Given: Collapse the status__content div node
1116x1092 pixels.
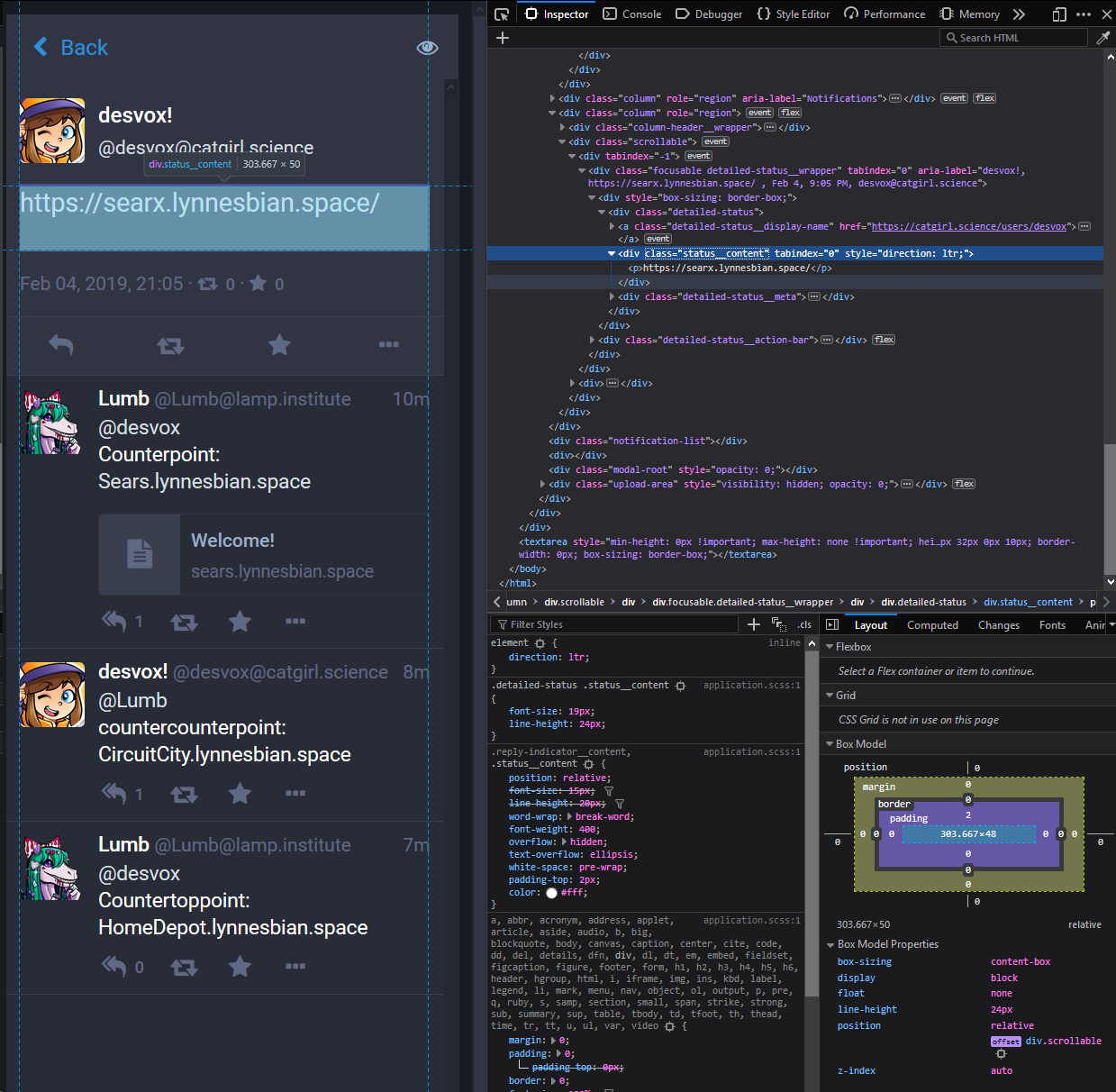Looking at the screenshot, I should (612, 253).
